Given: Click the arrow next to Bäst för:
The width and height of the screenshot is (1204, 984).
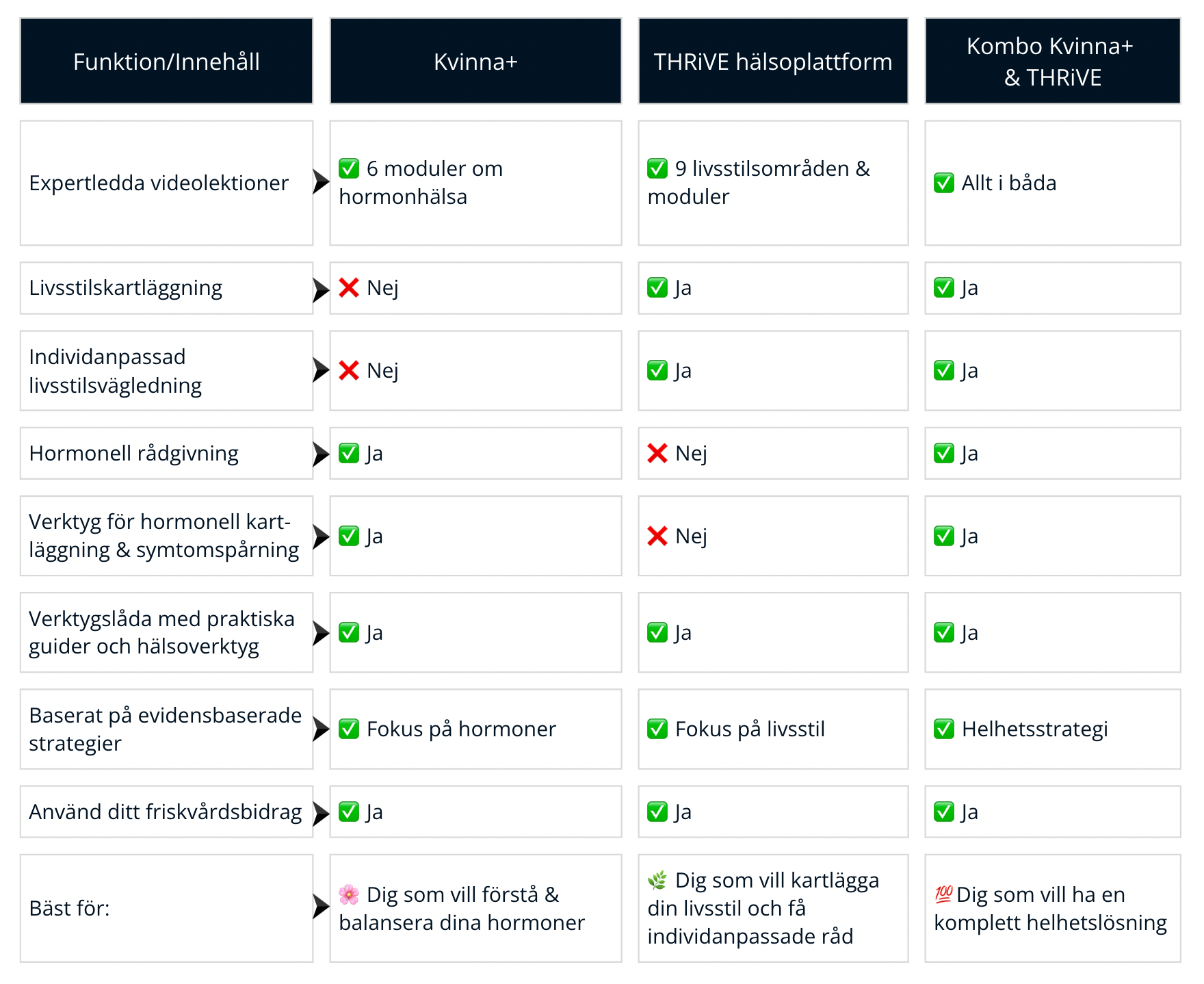Looking at the screenshot, I should 321,907.
